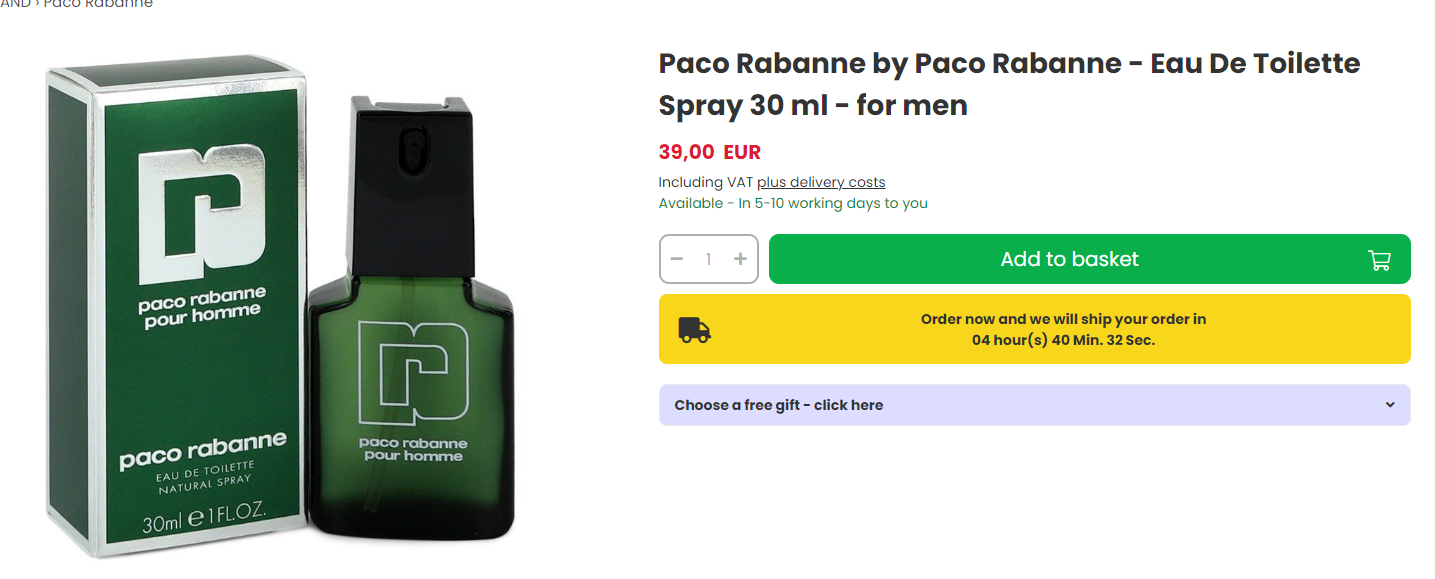1435x579 pixels.
Task: Click the delivery truck icon
Action: click(x=694, y=330)
